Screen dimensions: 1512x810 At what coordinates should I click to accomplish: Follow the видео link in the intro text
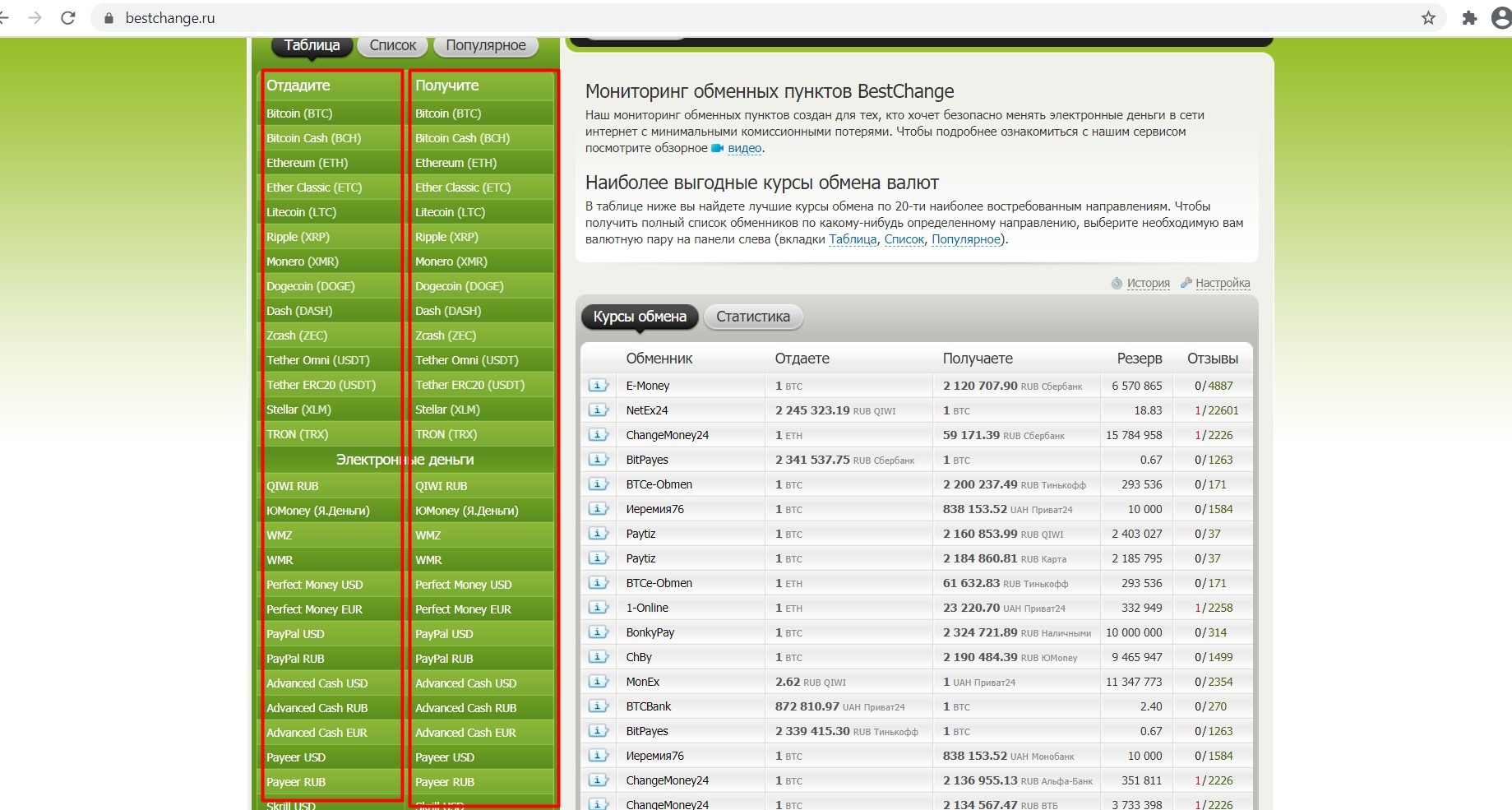coord(745,148)
